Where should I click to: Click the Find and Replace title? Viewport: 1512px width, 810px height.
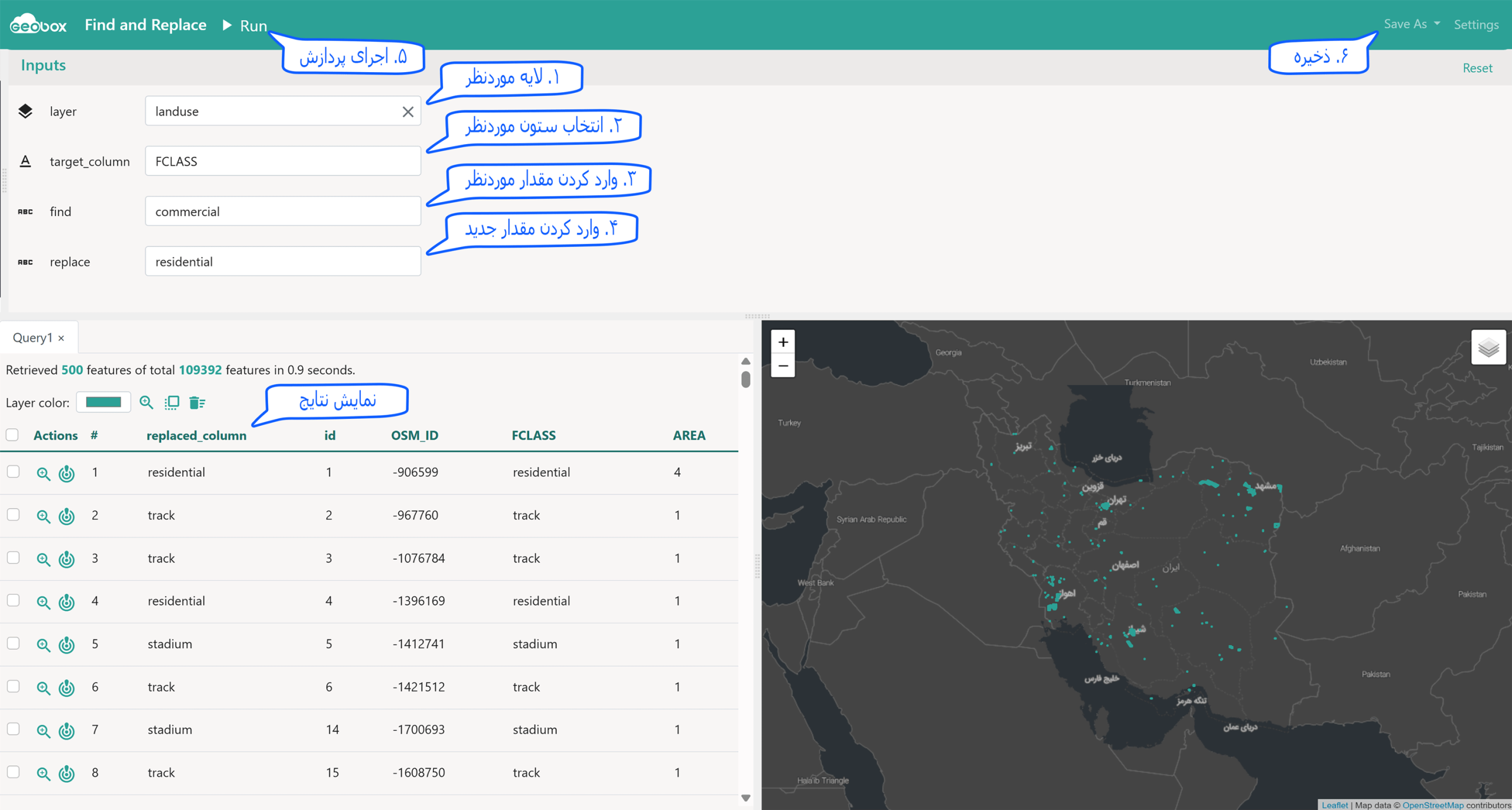tap(145, 25)
